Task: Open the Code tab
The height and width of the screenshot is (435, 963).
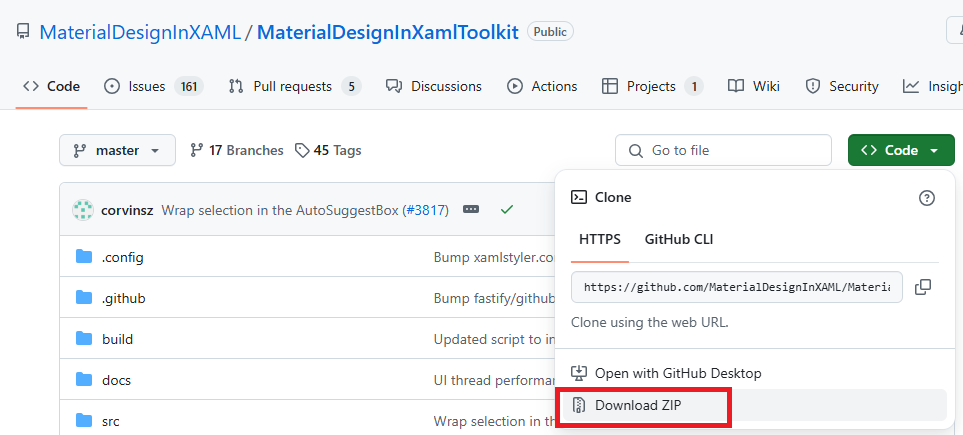Action: pyautogui.click(x=52, y=87)
